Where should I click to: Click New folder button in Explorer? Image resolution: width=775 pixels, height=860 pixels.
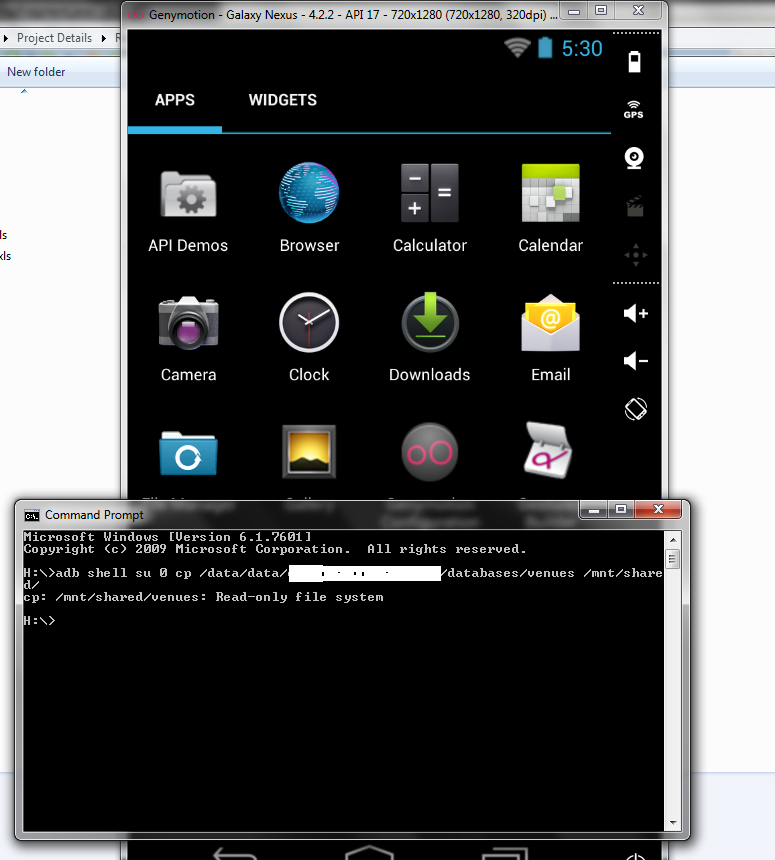tap(36, 72)
